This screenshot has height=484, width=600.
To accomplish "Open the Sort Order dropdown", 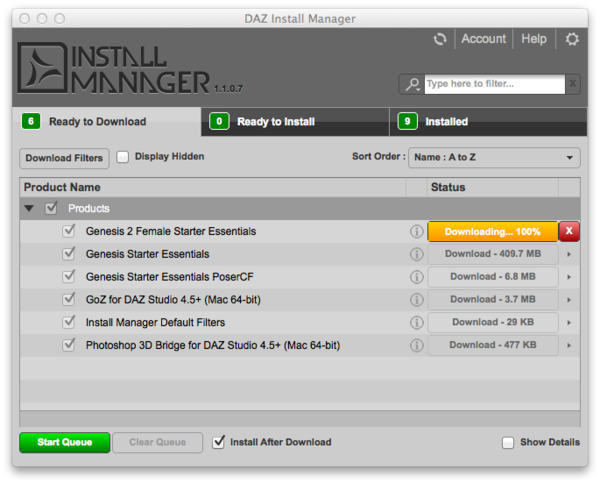I will coord(494,157).
